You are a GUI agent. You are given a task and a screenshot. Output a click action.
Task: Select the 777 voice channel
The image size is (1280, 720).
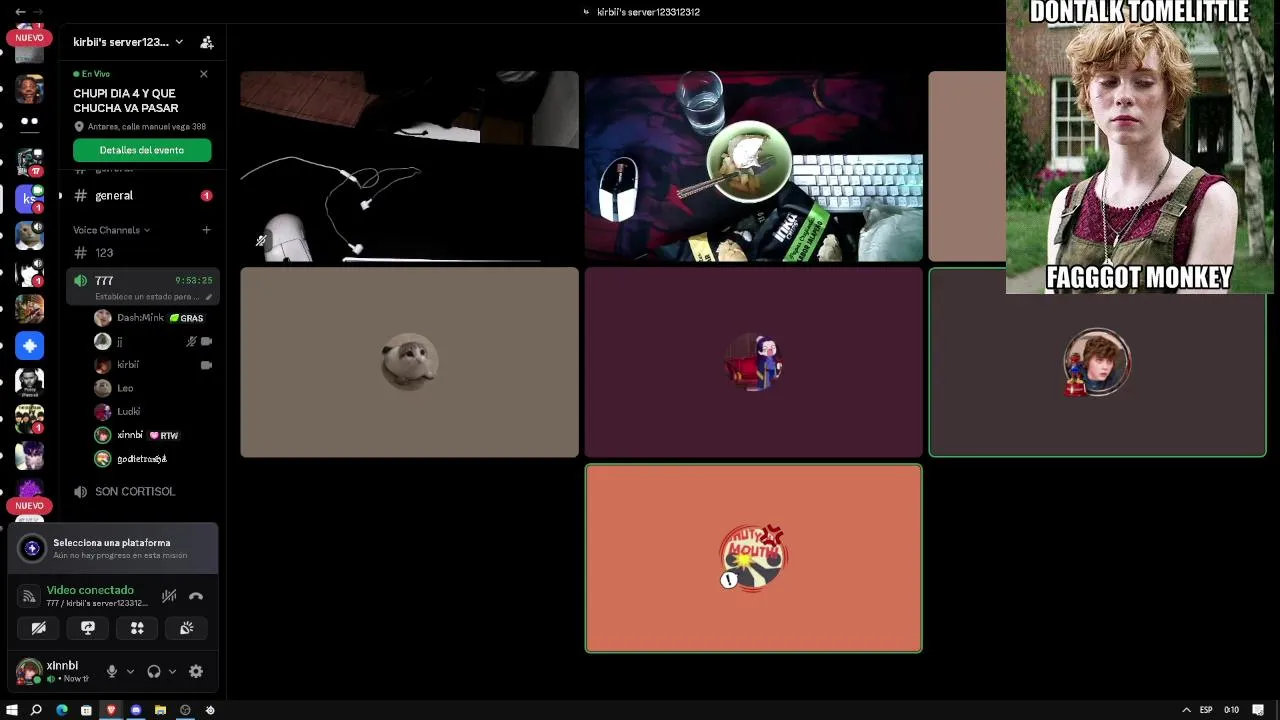[143, 287]
